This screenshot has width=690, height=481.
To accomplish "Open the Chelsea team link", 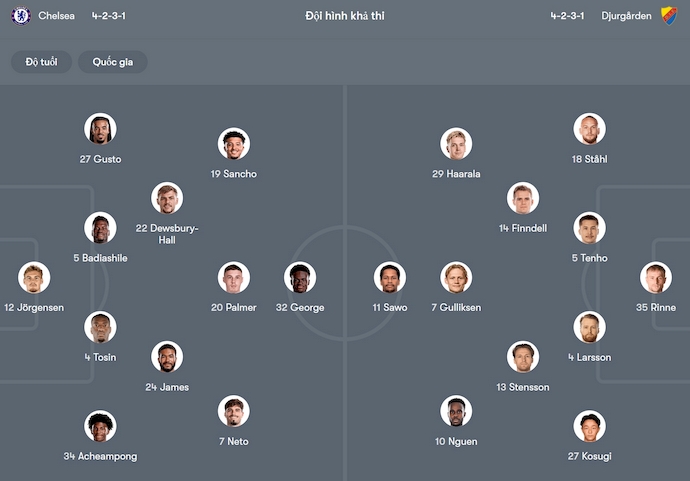I will [56, 16].
